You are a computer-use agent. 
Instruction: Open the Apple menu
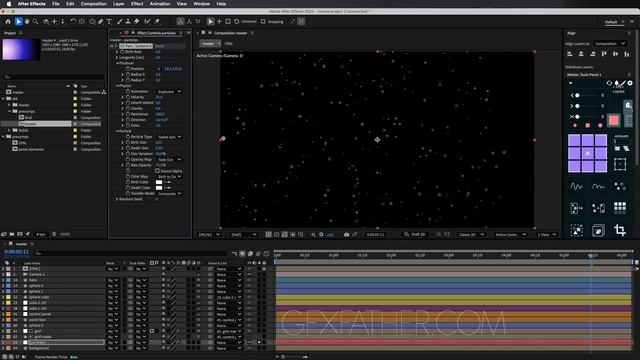click(x=9, y=4)
